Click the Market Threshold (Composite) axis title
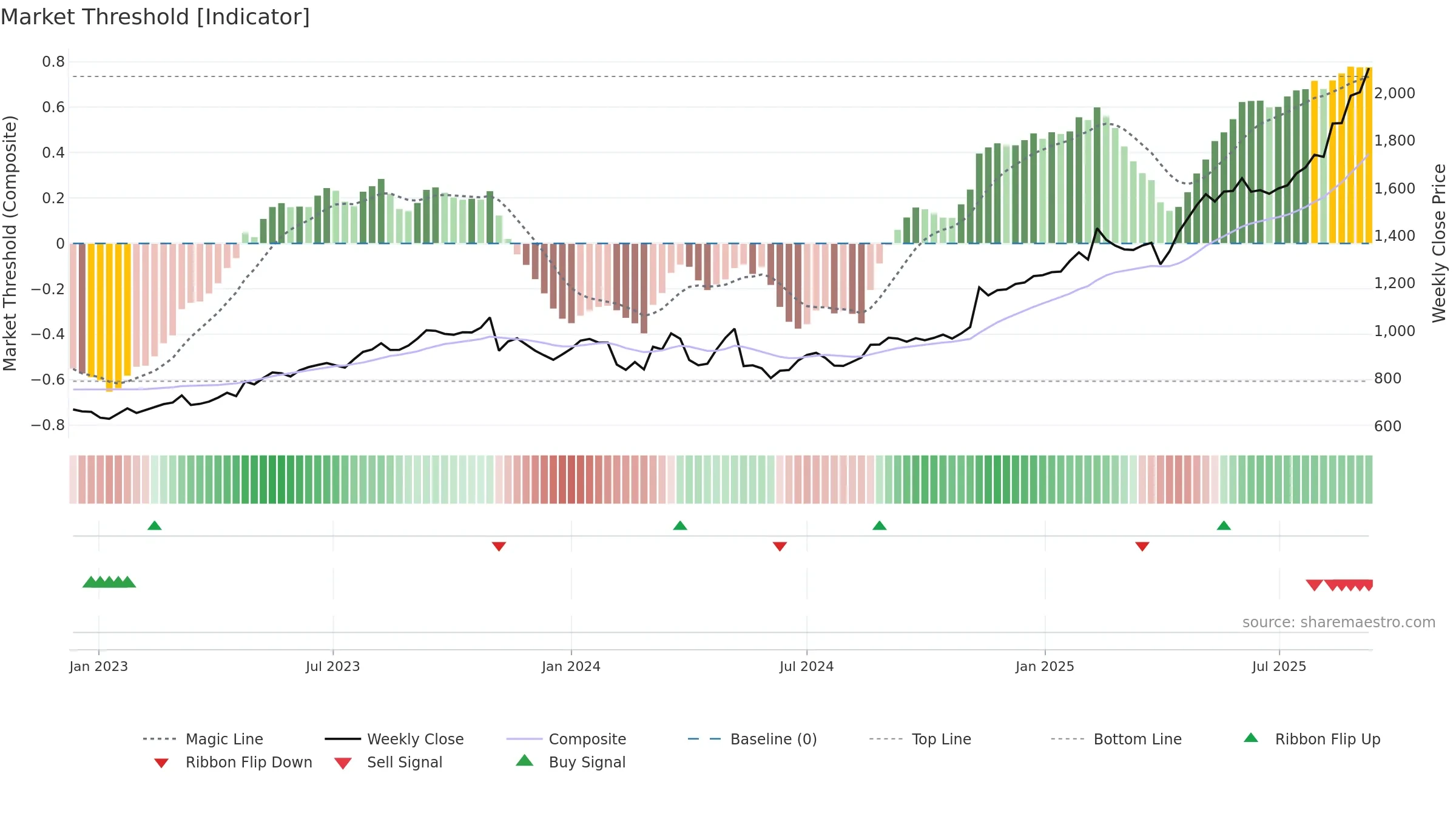The height and width of the screenshot is (819, 1456). 10,243
